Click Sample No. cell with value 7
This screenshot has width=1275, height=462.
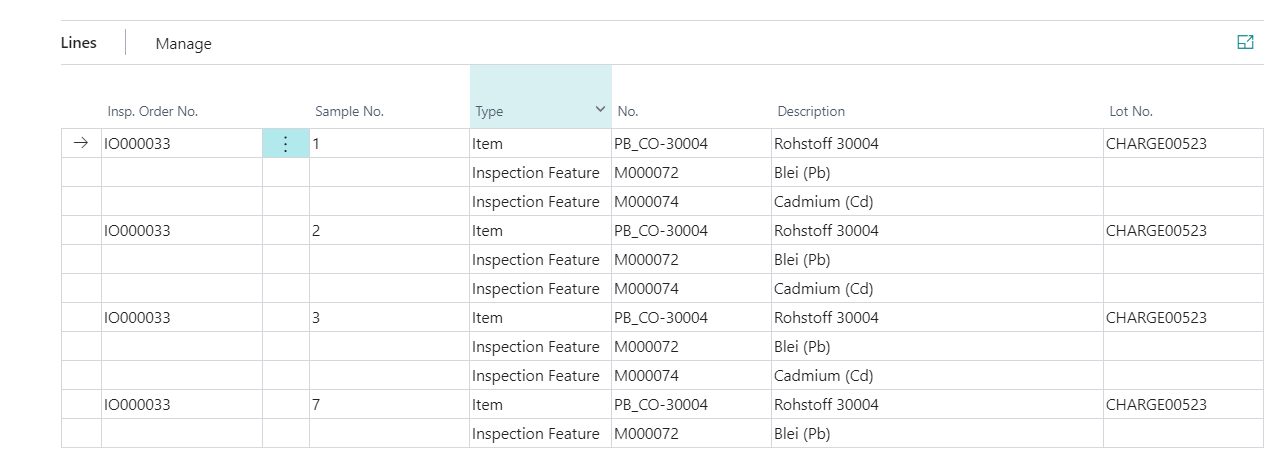[389, 405]
